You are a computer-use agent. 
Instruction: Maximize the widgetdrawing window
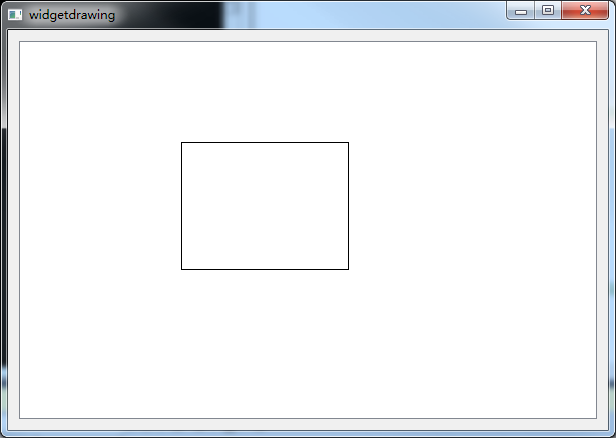click(548, 11)
